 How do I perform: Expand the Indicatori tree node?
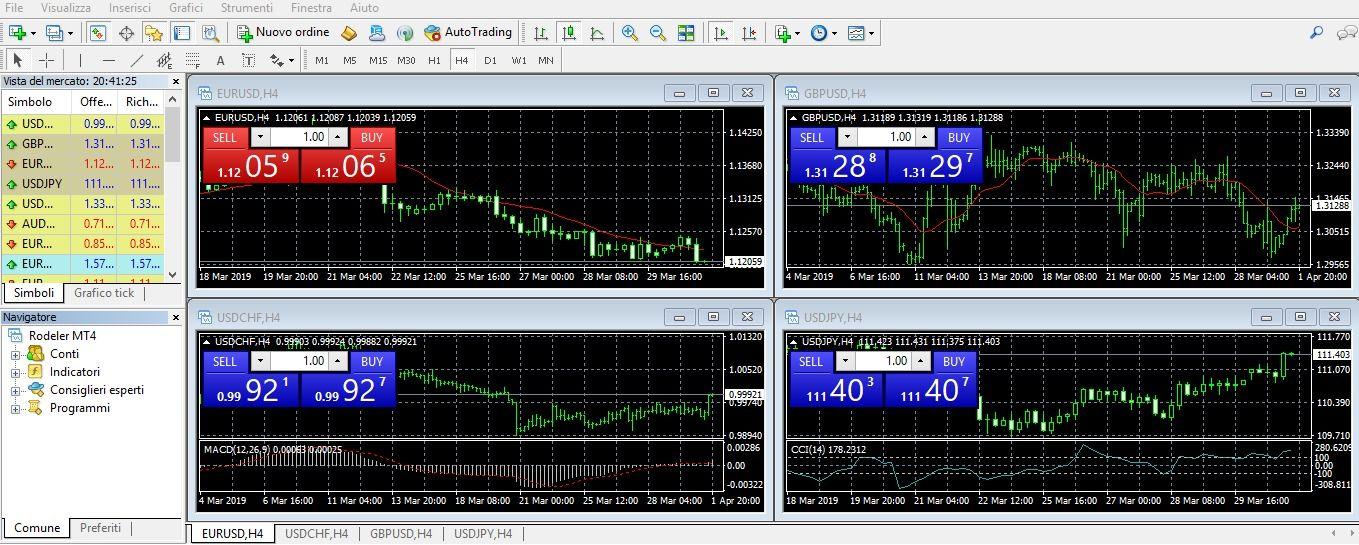(16, 372)
